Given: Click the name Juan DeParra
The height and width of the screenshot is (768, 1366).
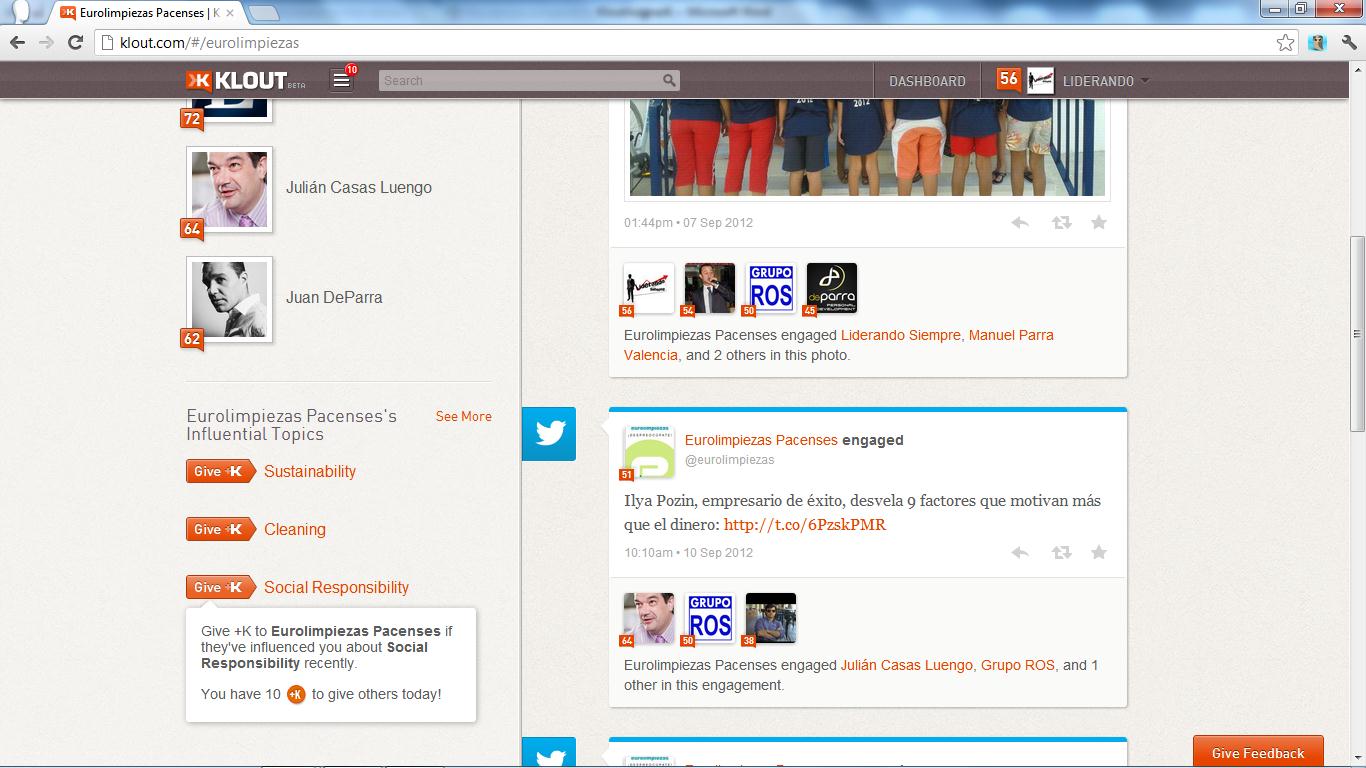Looking at the screenshot, I should click(x=334, y=297).
